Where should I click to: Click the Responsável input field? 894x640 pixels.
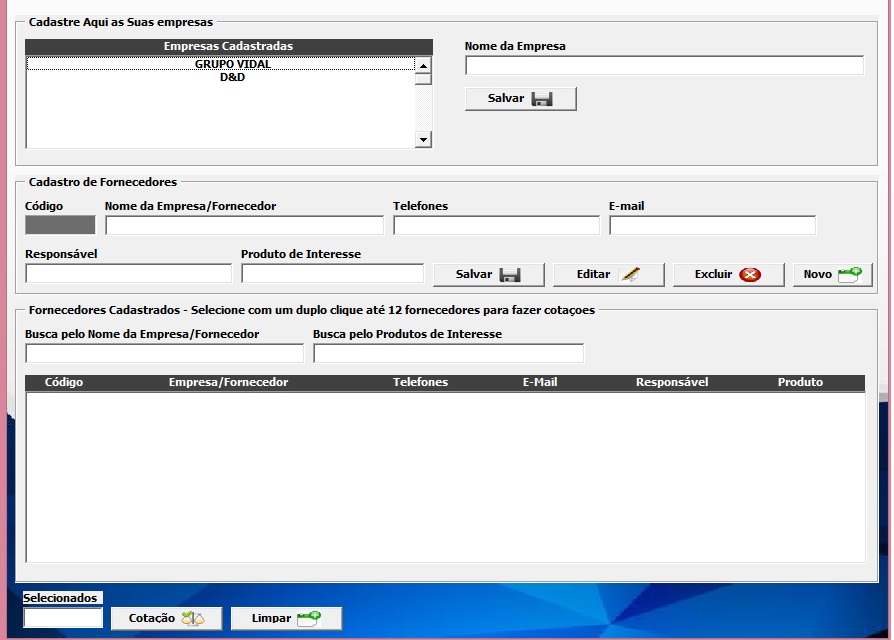129,273
